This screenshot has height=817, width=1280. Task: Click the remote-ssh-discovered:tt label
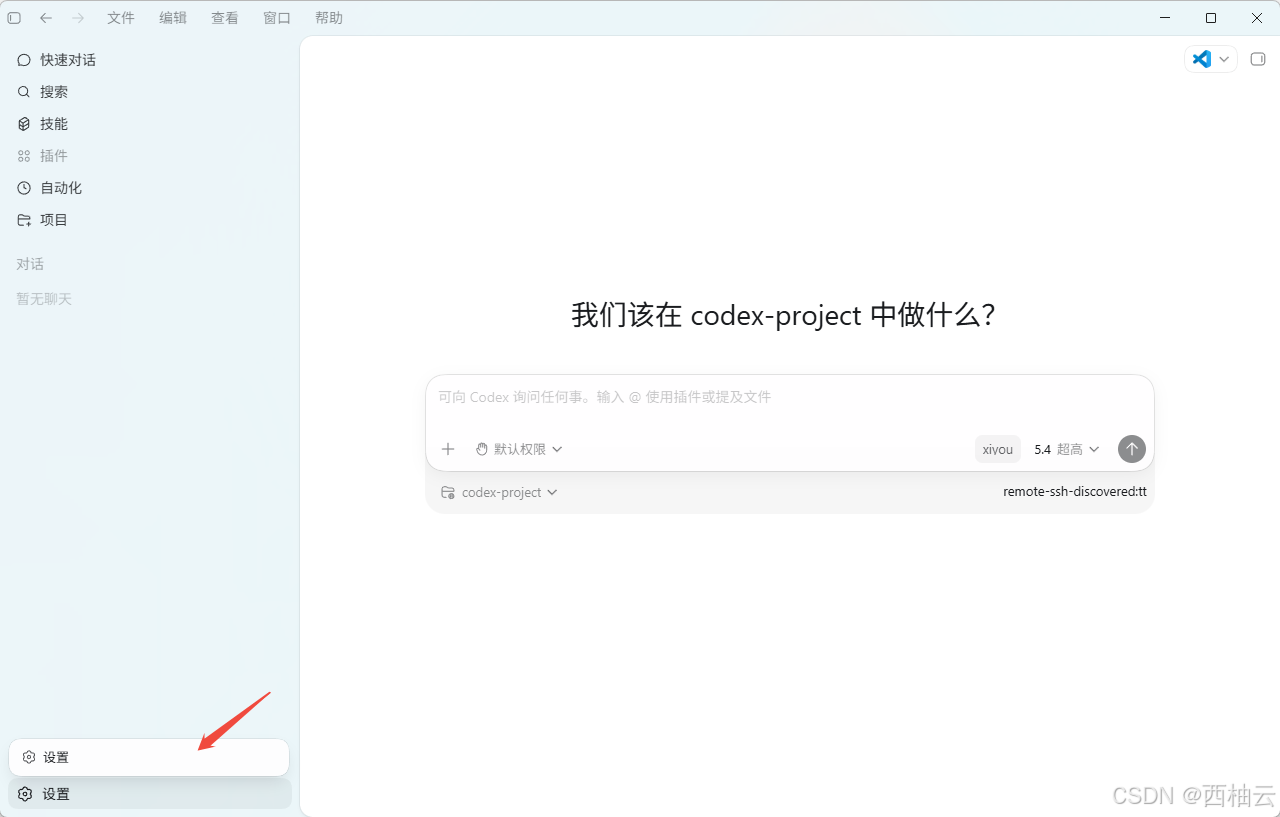[x=1075, y=492]
